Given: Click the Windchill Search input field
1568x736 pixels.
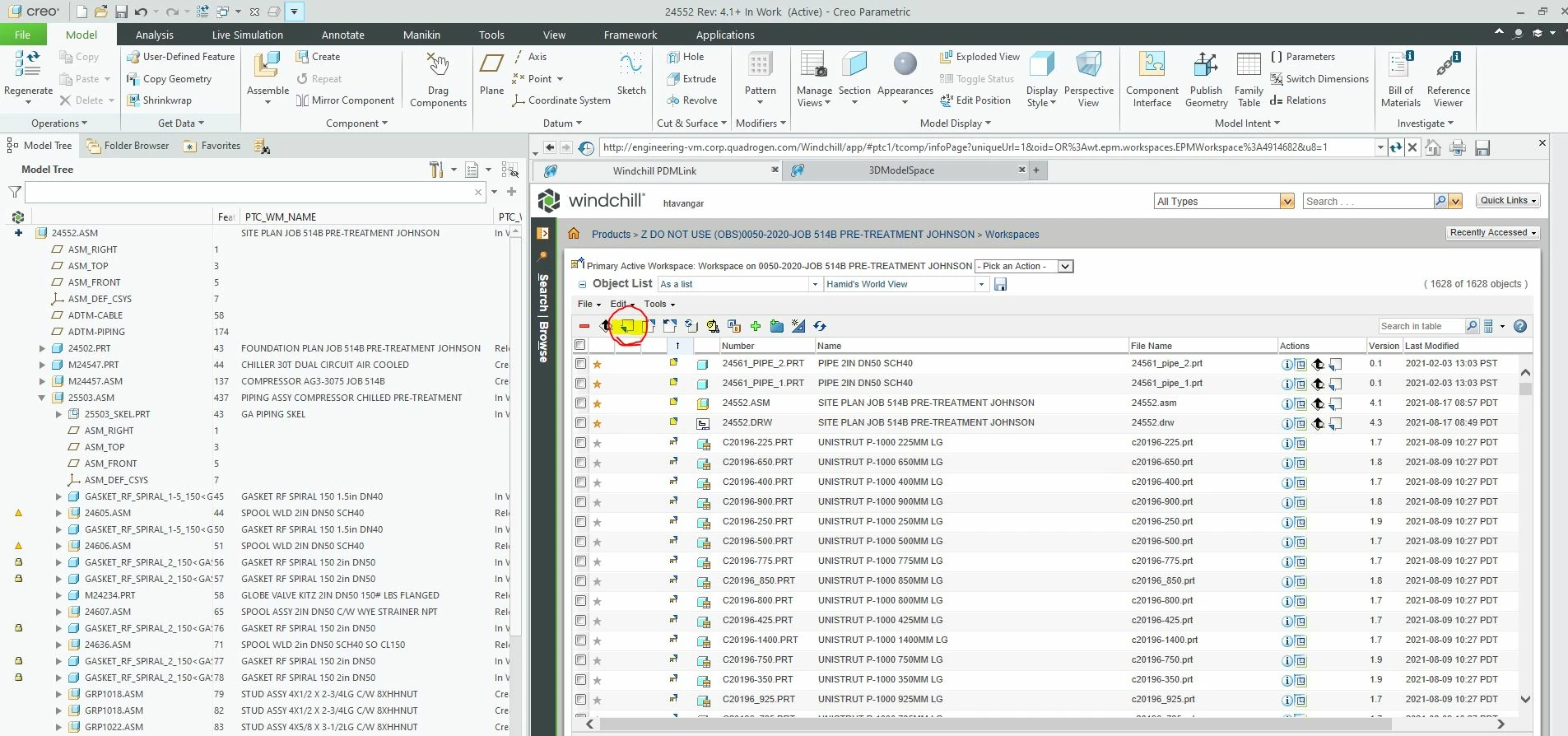Looking at the screenshot, I should coord(1368,201).
